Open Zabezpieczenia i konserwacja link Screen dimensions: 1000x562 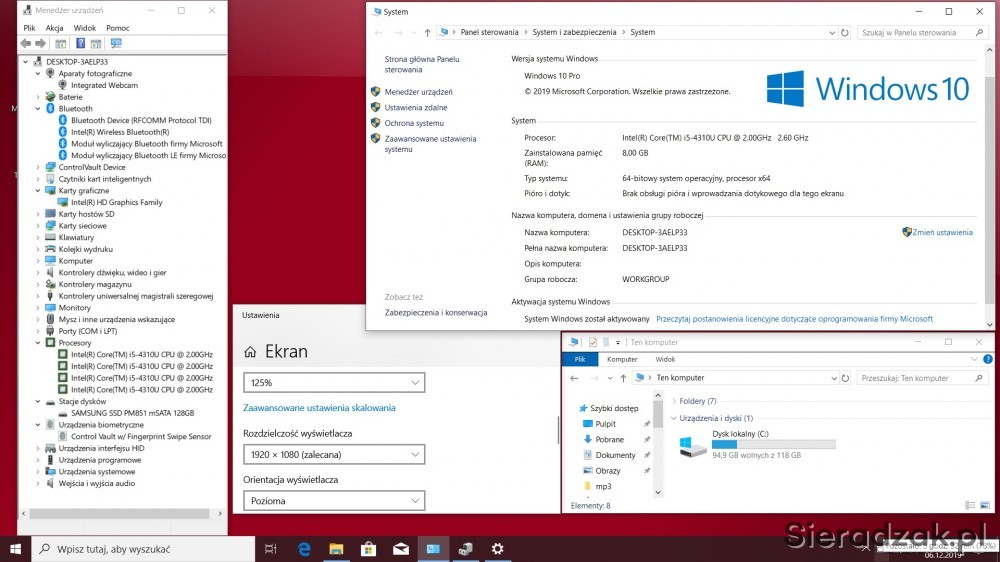(x=436, y=313)
